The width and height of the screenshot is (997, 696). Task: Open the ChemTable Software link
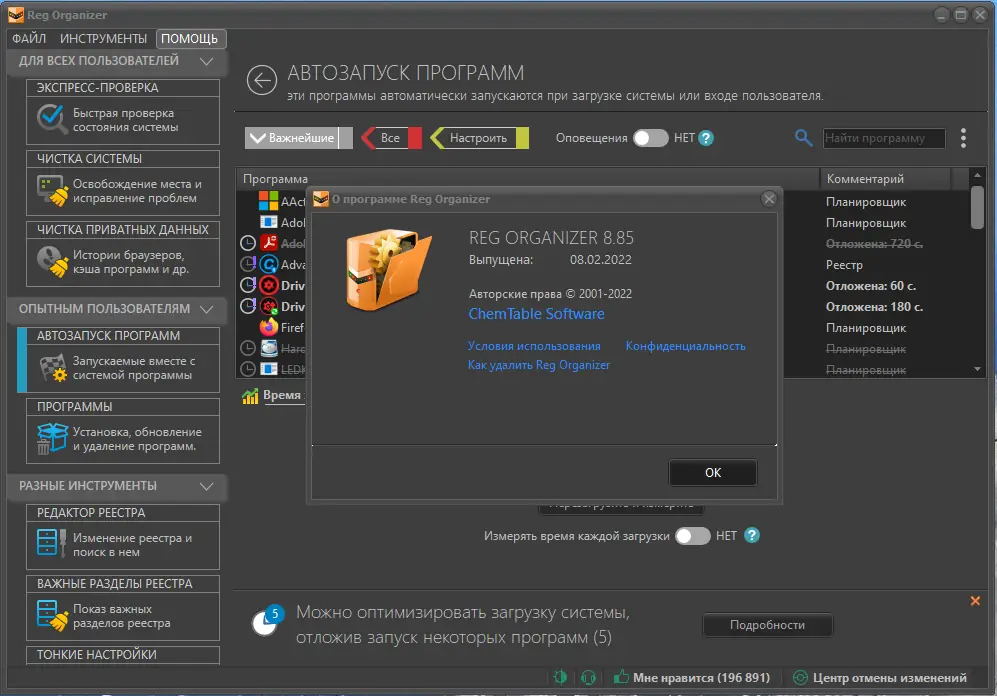click(x=536, y=314)
